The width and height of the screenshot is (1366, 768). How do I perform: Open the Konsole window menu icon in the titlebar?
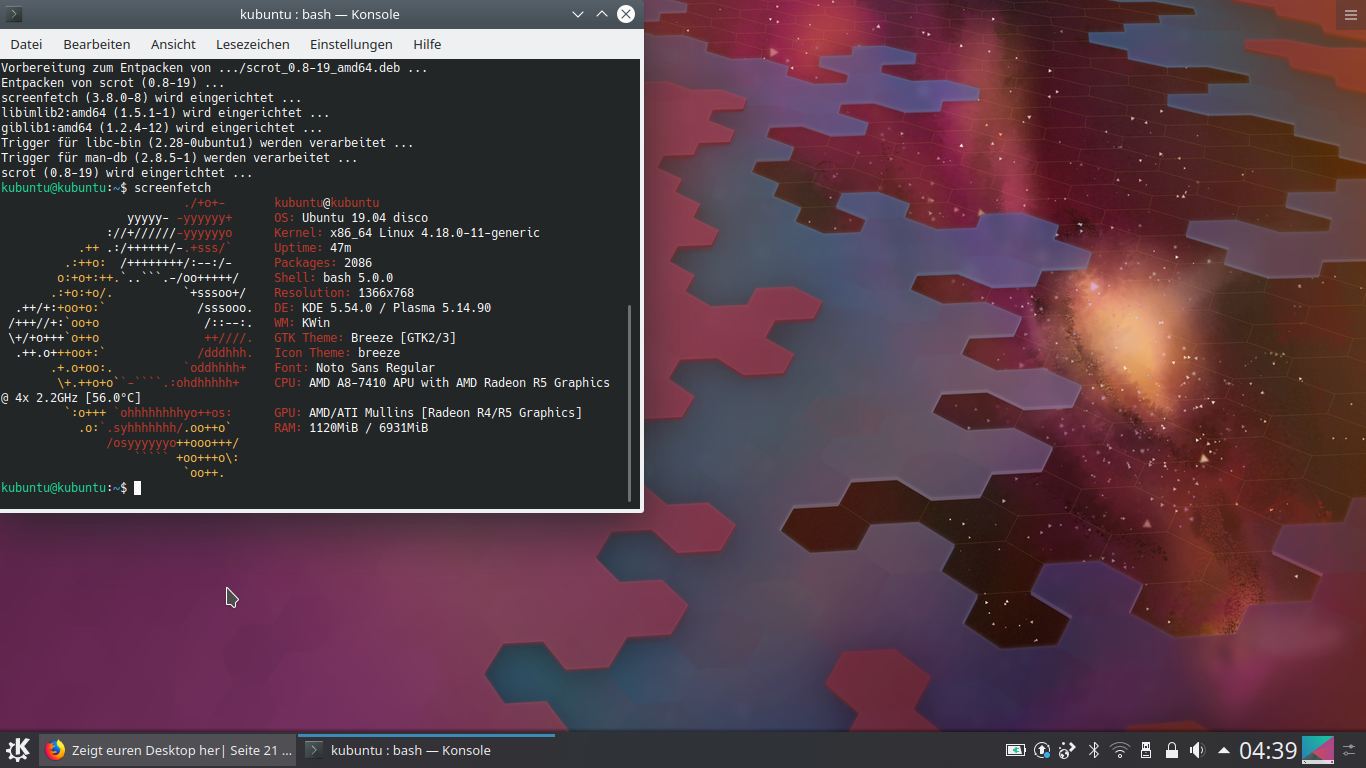pos(13,14)
